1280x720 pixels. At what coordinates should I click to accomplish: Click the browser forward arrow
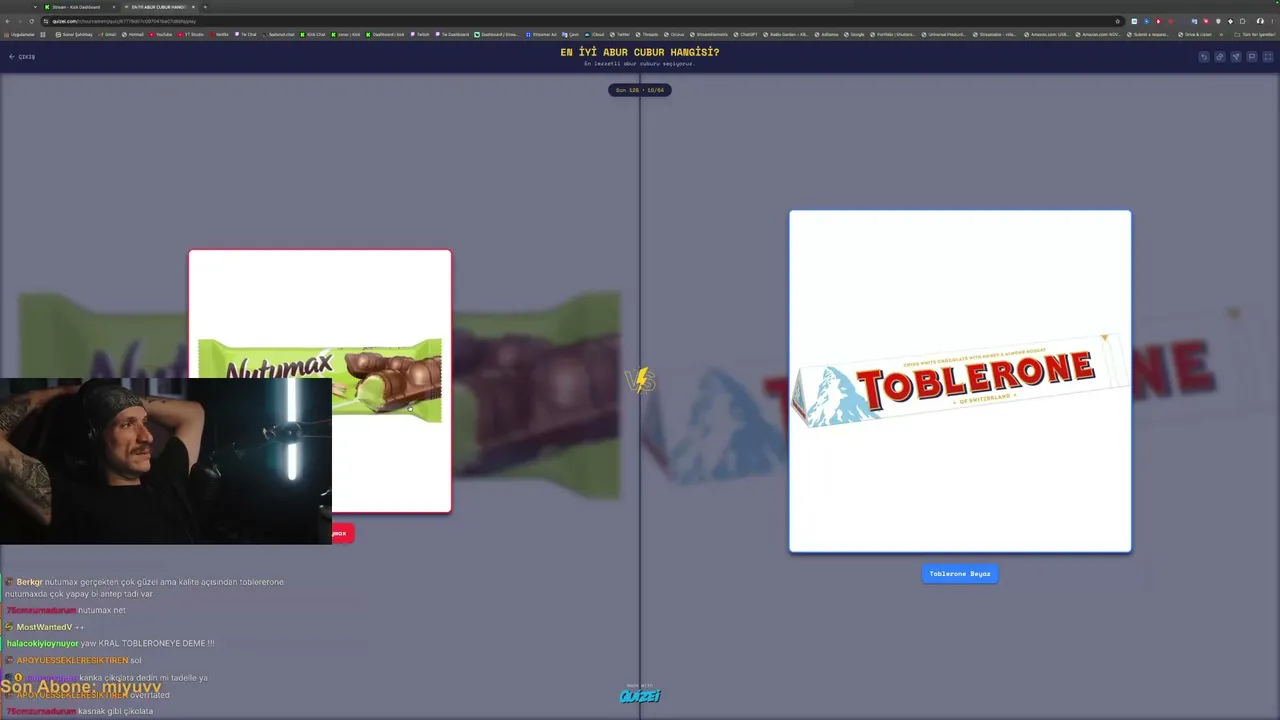20,21
